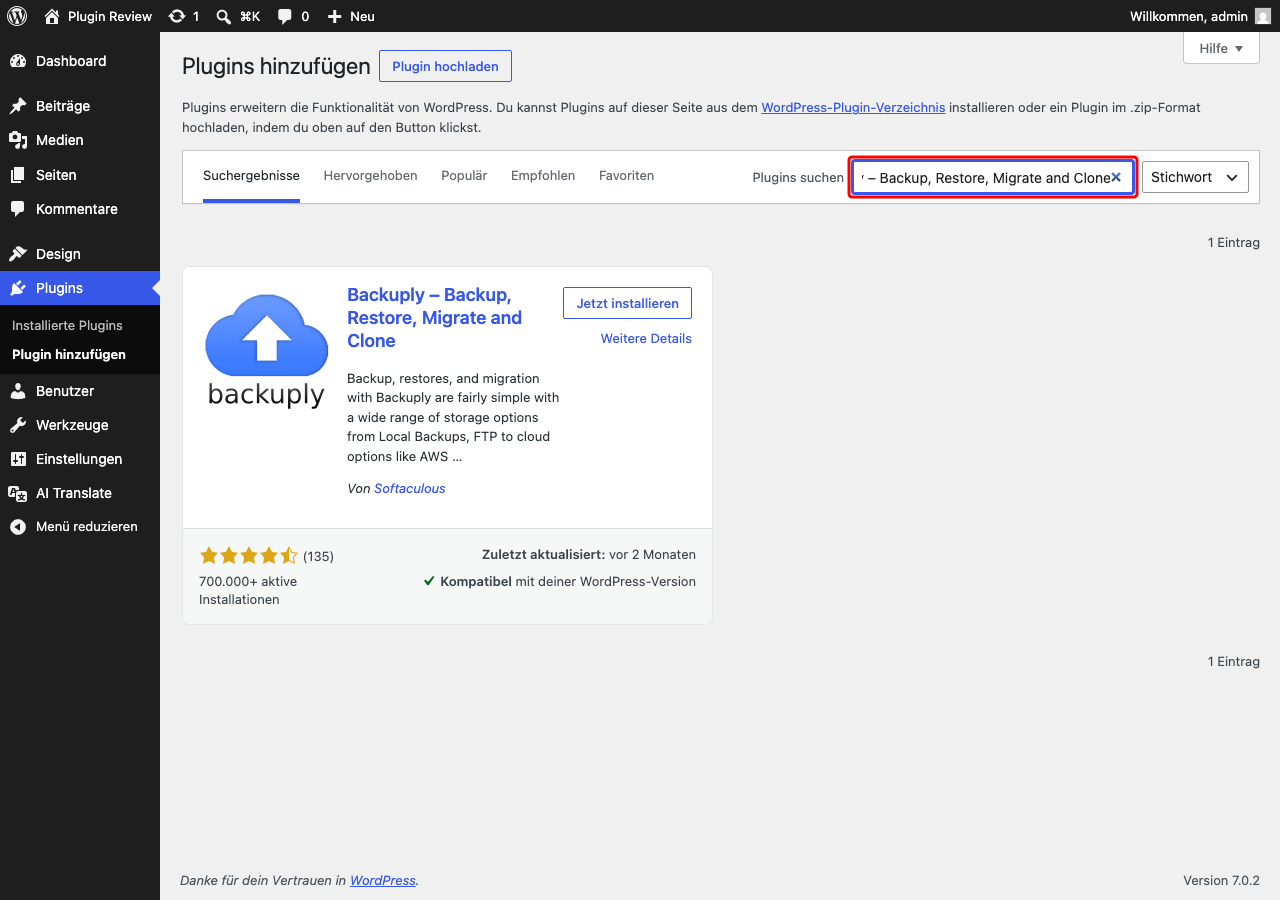Click the plus icon for Neu

coord(335,16)
